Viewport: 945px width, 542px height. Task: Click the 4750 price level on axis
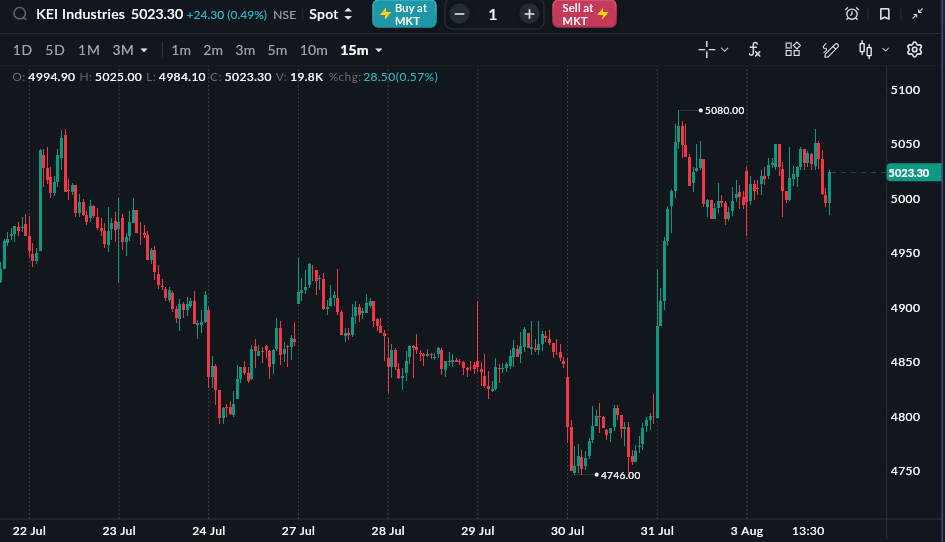pos(905,471)
